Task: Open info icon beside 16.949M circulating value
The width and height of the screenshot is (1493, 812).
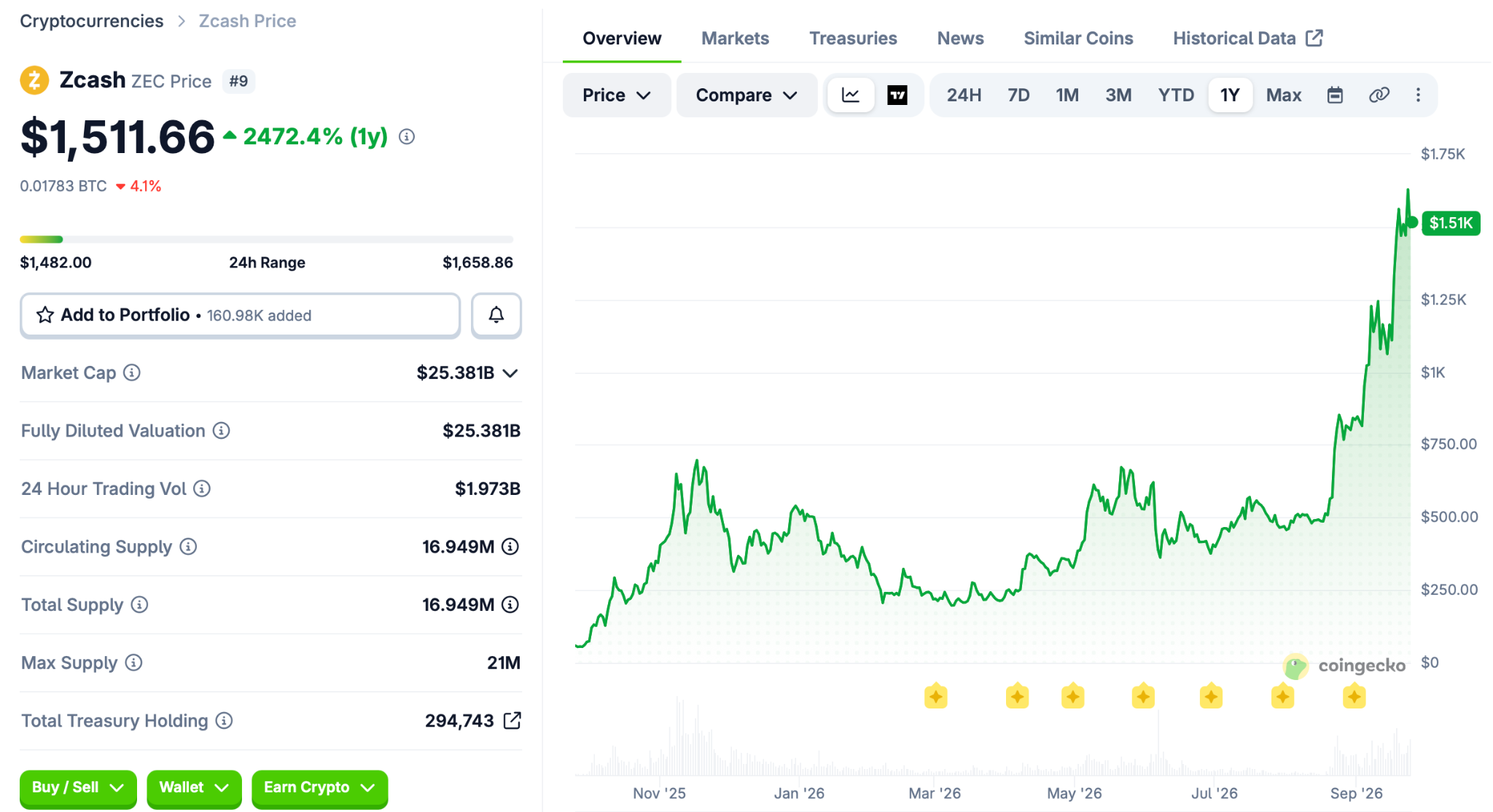Action: pos(510,547)
